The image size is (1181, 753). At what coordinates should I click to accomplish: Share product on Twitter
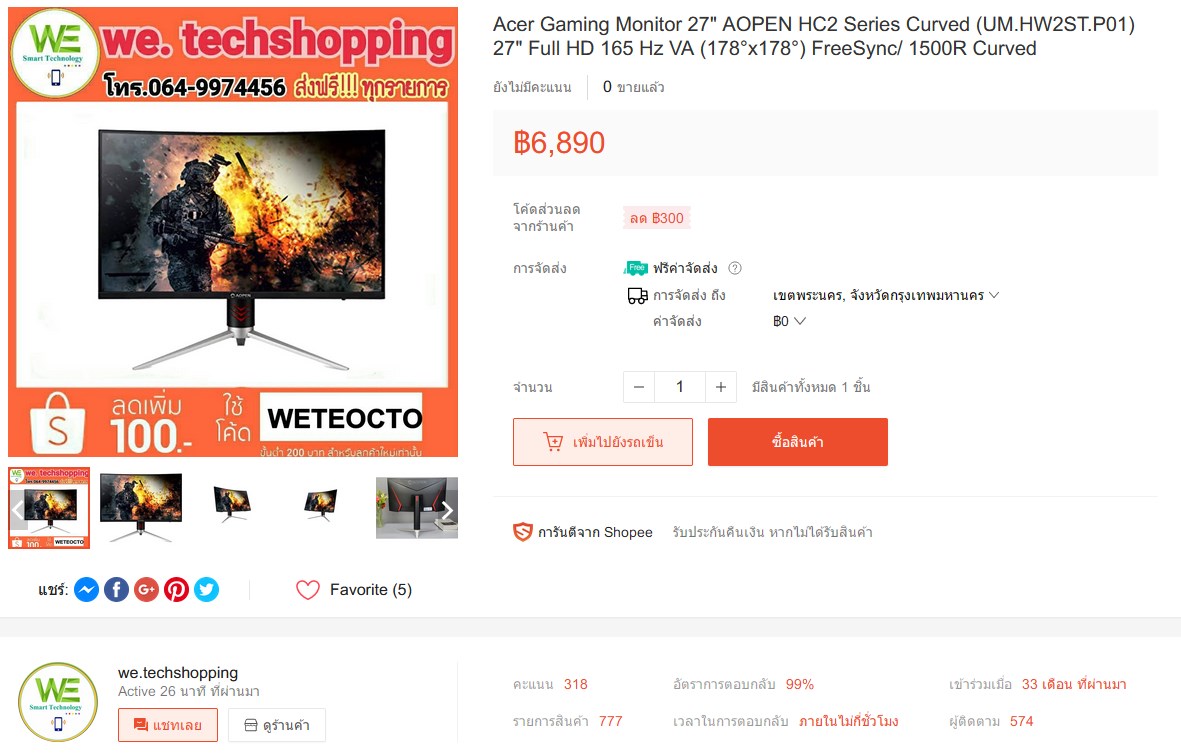[206, 590]
